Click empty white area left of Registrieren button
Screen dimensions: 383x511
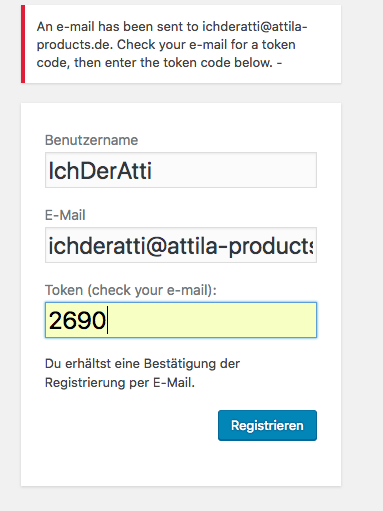130,425
